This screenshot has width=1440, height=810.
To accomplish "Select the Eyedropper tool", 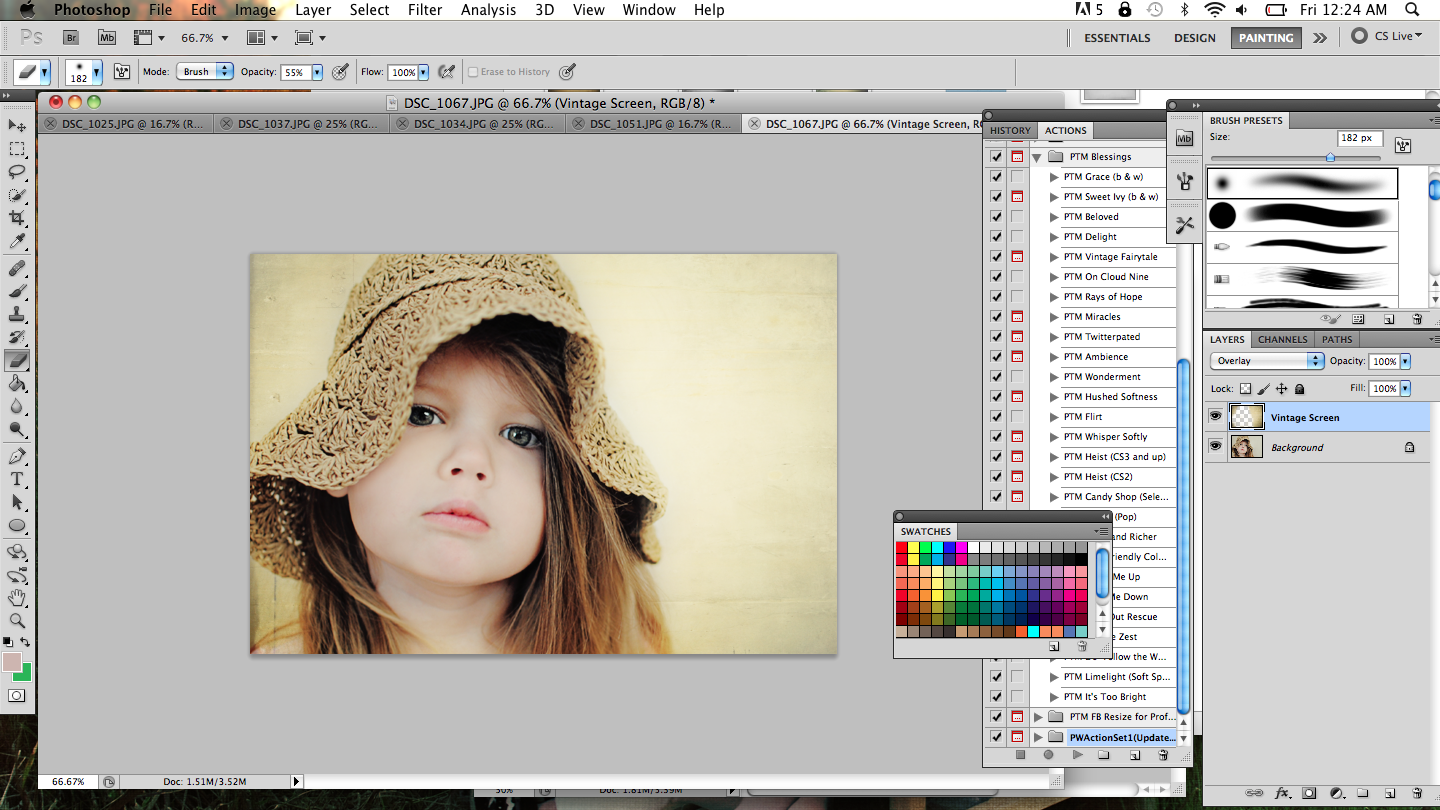I will [x=17, y=242].
